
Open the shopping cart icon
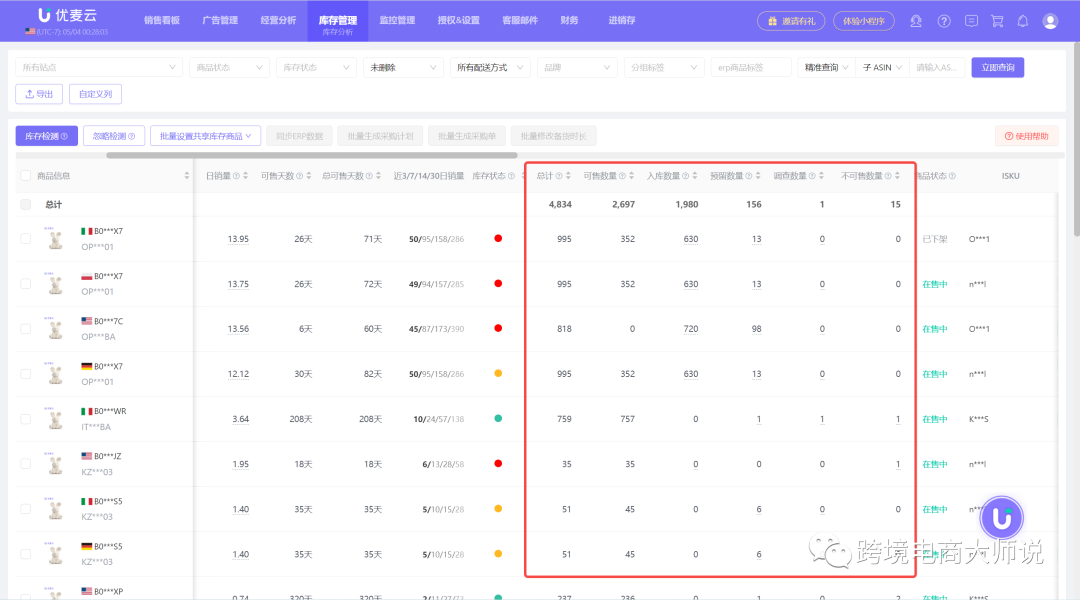click(x=999, y=20)
